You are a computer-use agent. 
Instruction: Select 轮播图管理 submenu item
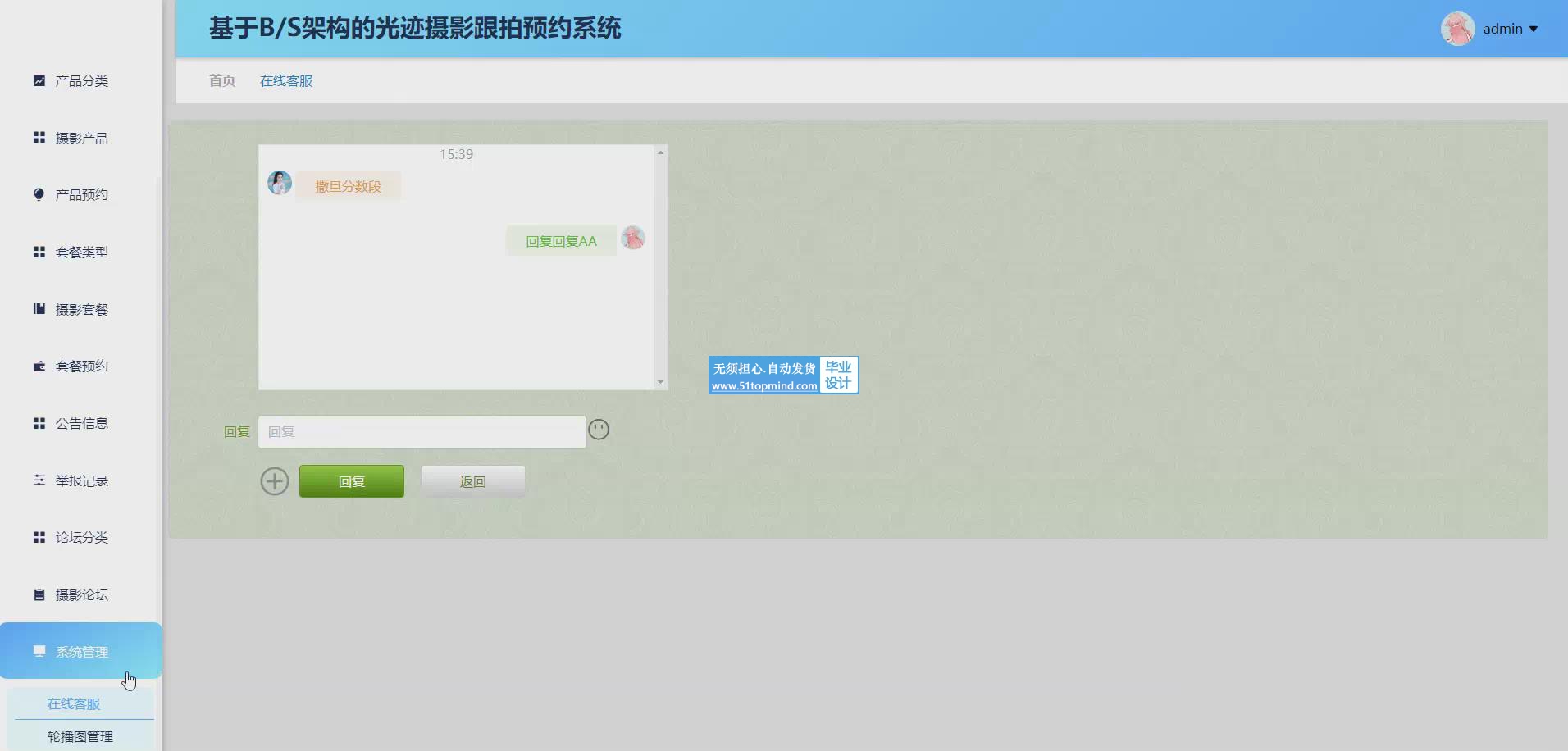coord(80,736)
